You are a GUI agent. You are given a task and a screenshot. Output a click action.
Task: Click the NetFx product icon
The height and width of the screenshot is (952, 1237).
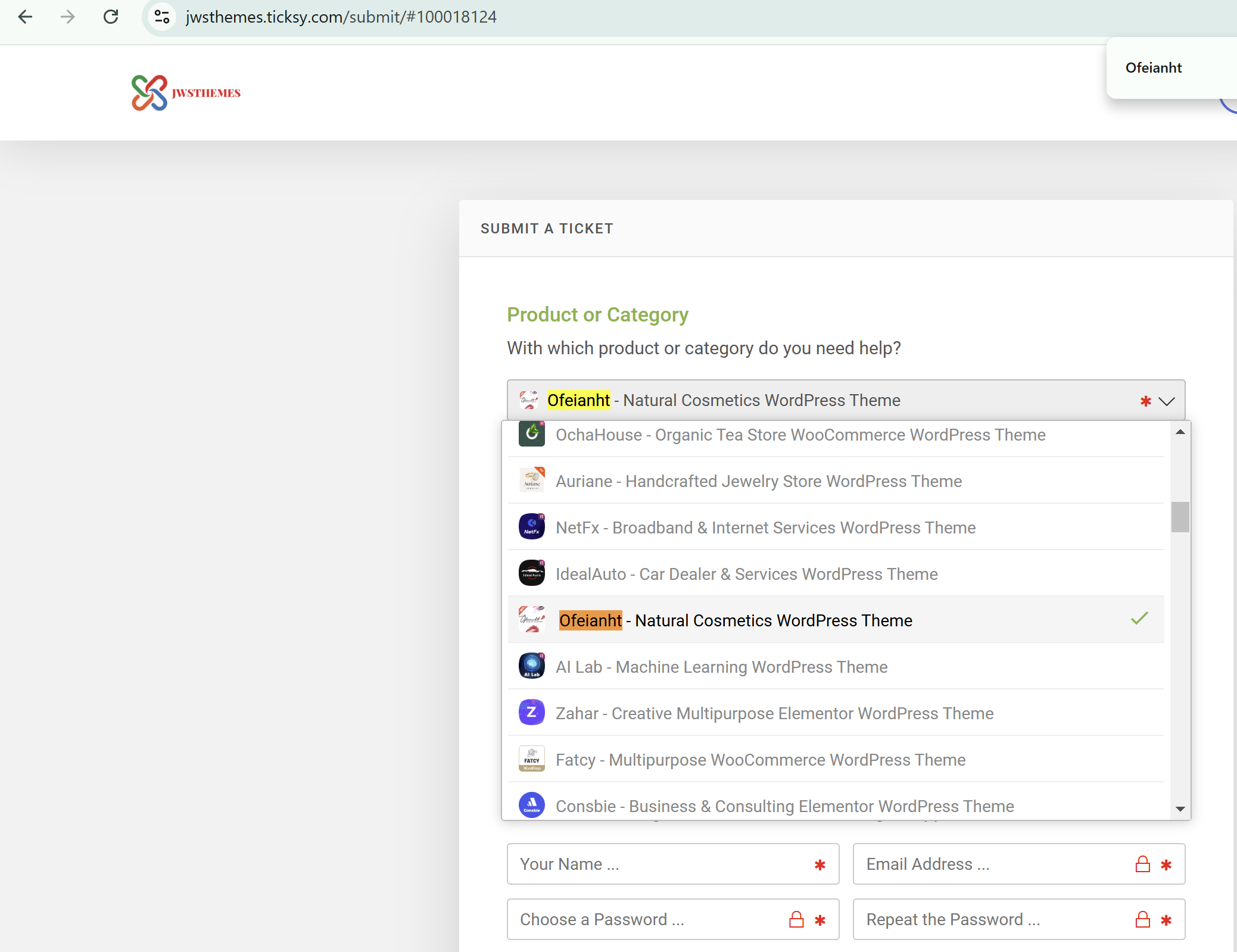(x=531, y=527)
